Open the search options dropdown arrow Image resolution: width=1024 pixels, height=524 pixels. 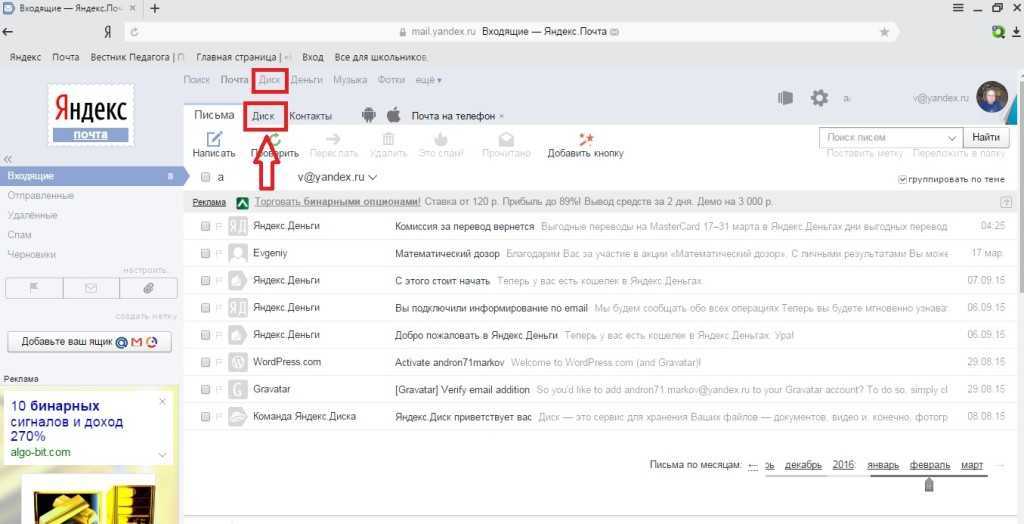[952, 137]
